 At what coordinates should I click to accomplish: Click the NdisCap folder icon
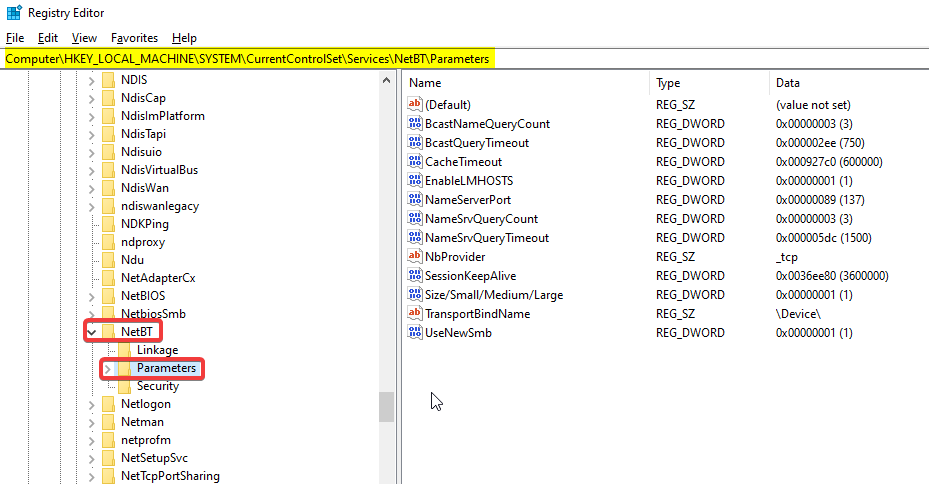[x=108, y=98]
